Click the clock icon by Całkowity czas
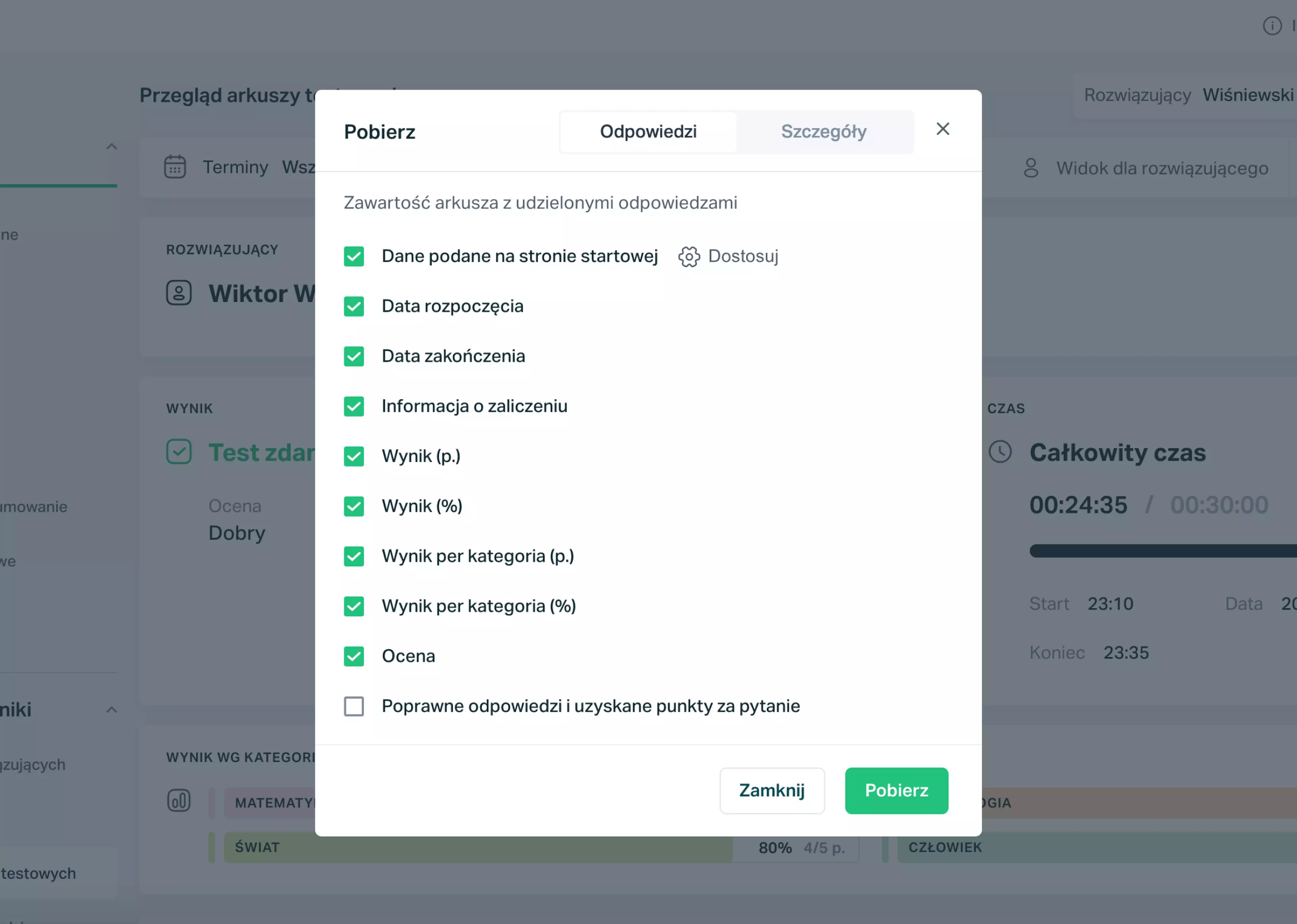The height and width of the screenshot is (924, 1297). click(x=1000, y=452)
